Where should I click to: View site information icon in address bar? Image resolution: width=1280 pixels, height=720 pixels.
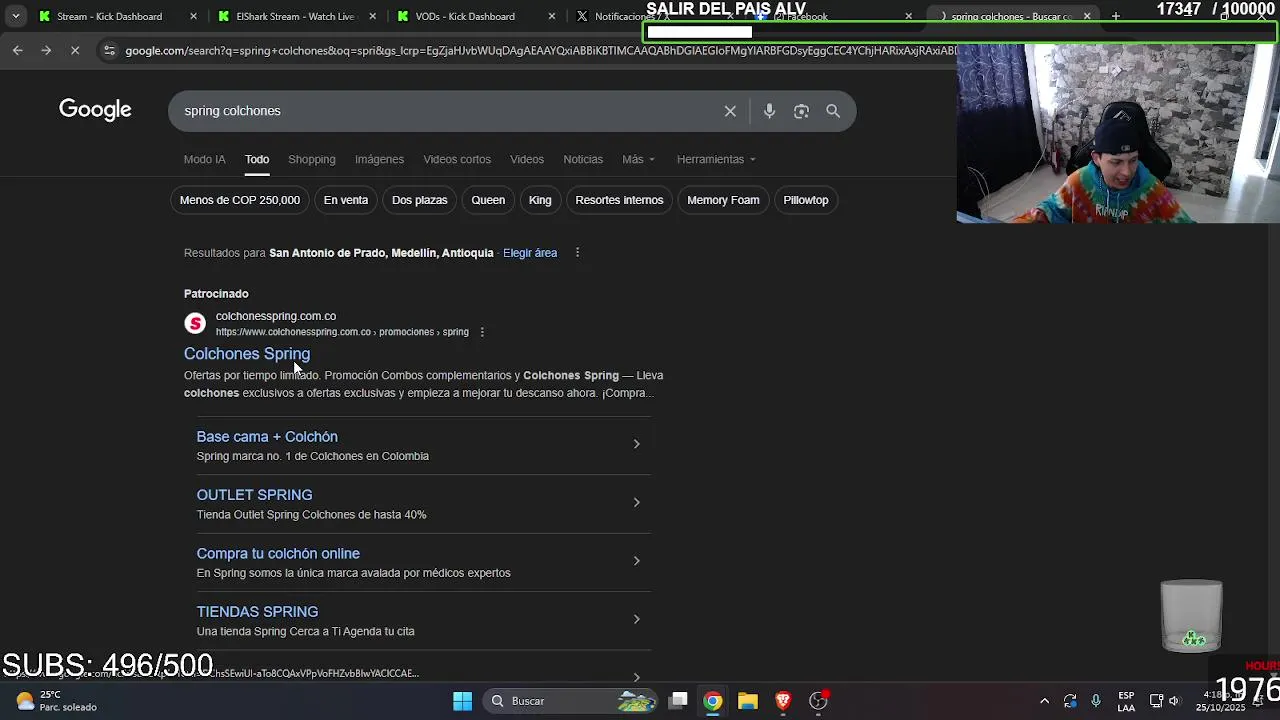coord(109,51)
